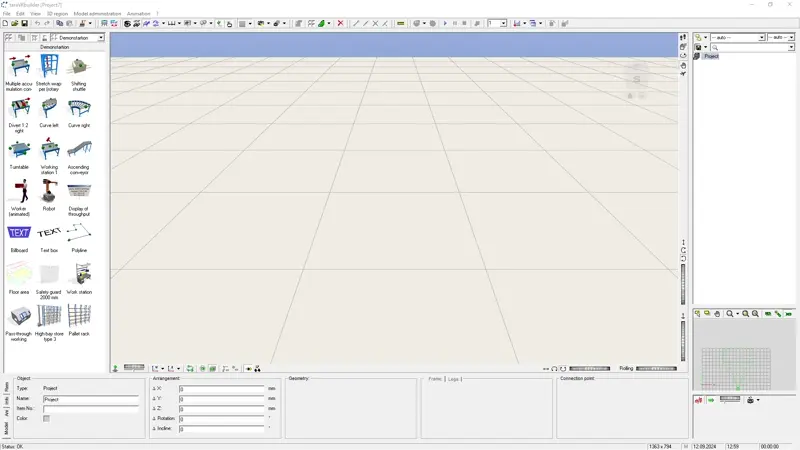
Task: Open the Demonstration library dropdown
Action: tap(101, 38)
